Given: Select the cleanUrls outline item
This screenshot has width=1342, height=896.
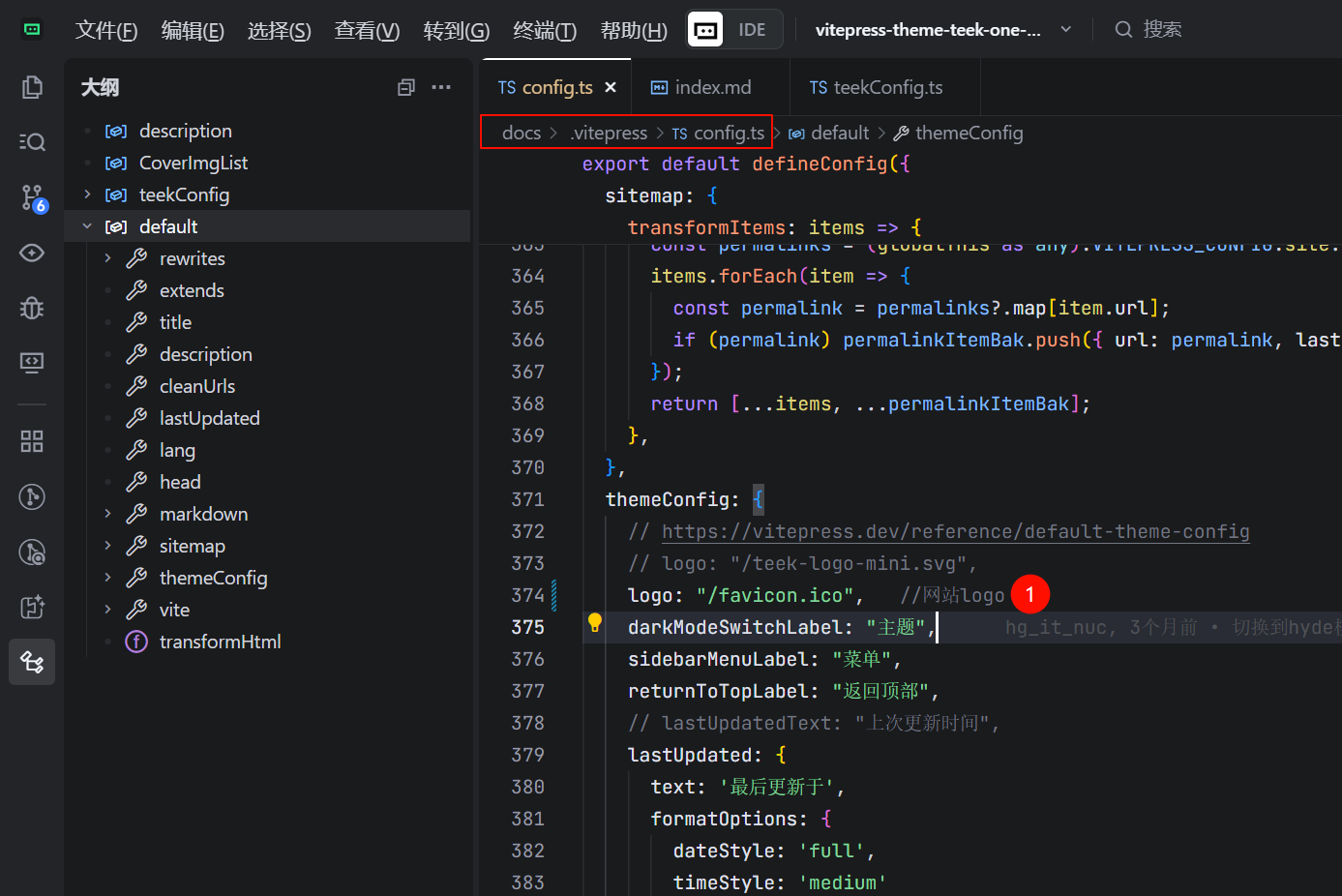Looking at the screenshot, I should (x=197, y=386).
